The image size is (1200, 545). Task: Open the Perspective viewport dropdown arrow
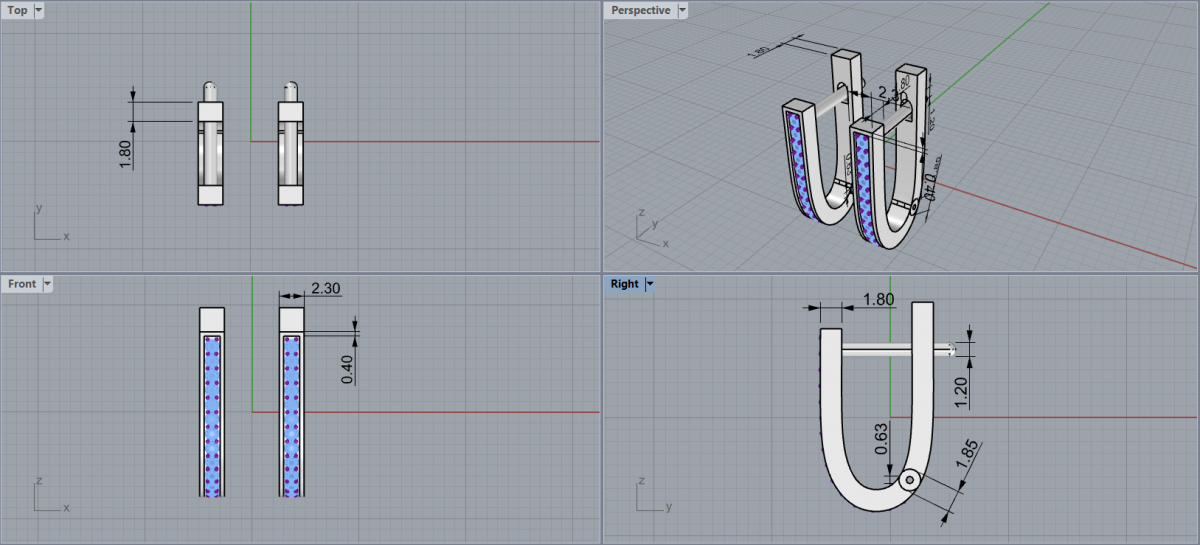[x=683, y=10]
